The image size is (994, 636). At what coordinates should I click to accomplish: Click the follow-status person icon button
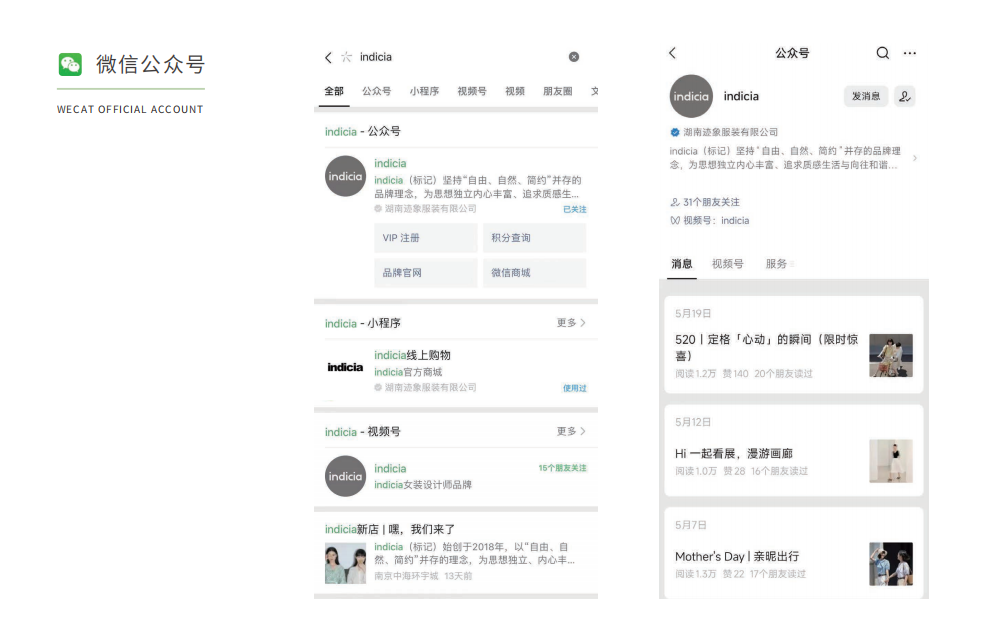click(905, 96)
